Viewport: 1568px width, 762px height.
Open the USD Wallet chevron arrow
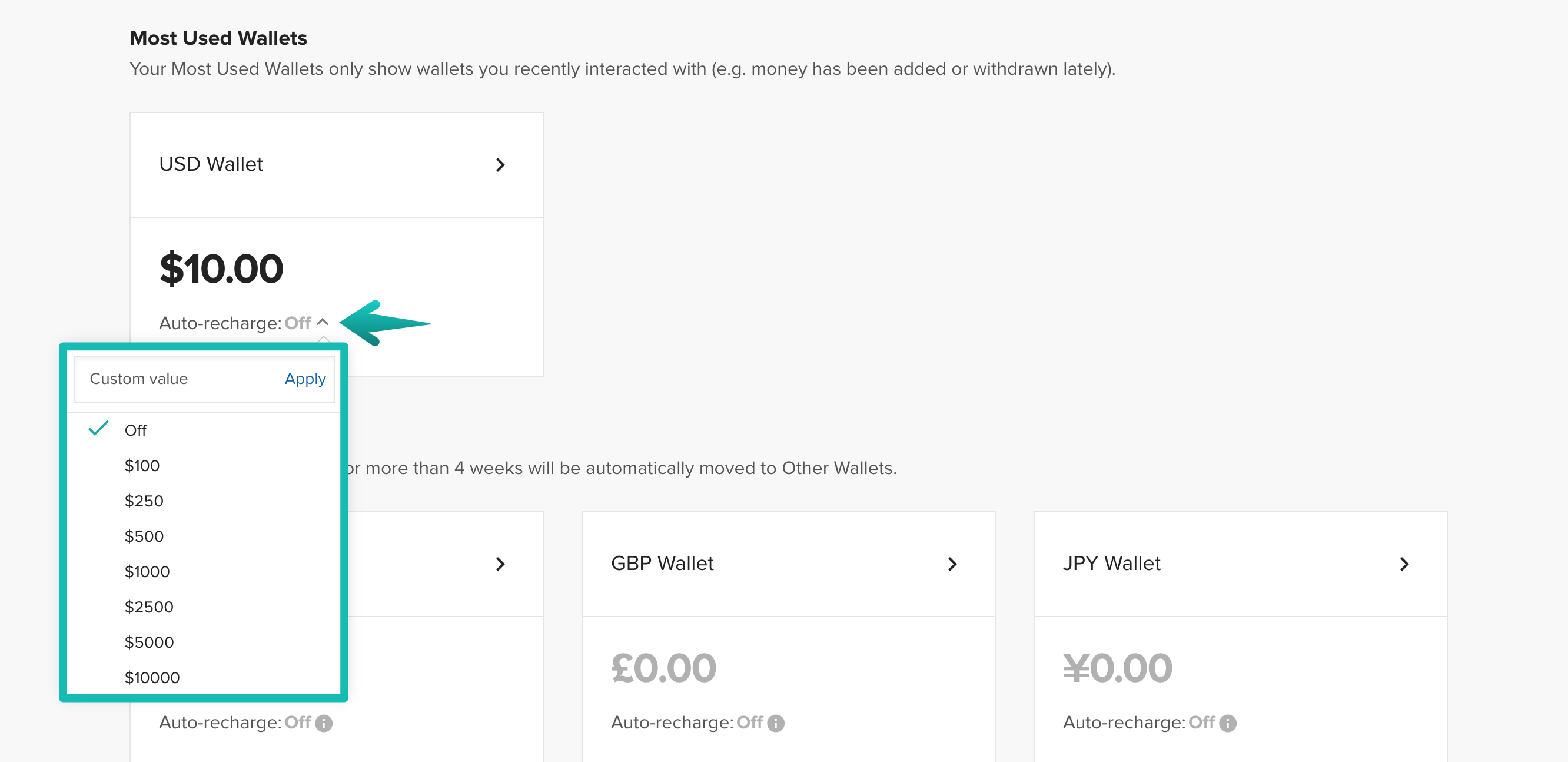[500, 165]
